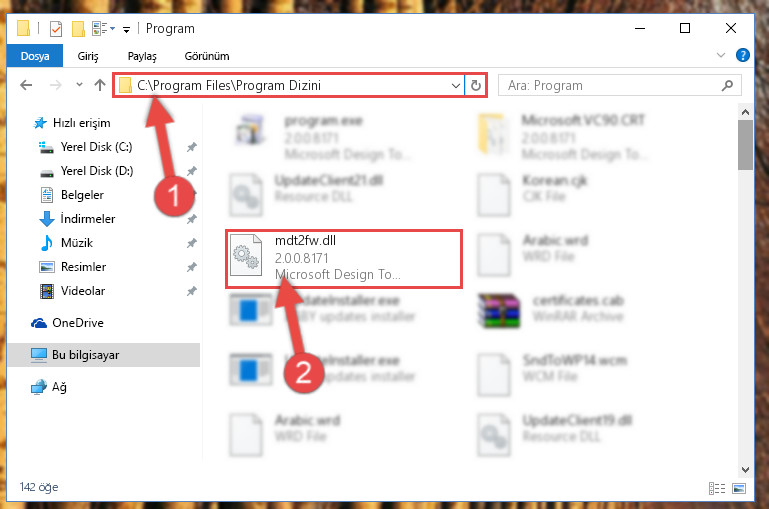Expand the ribbon with the chevron

(720, 55)
